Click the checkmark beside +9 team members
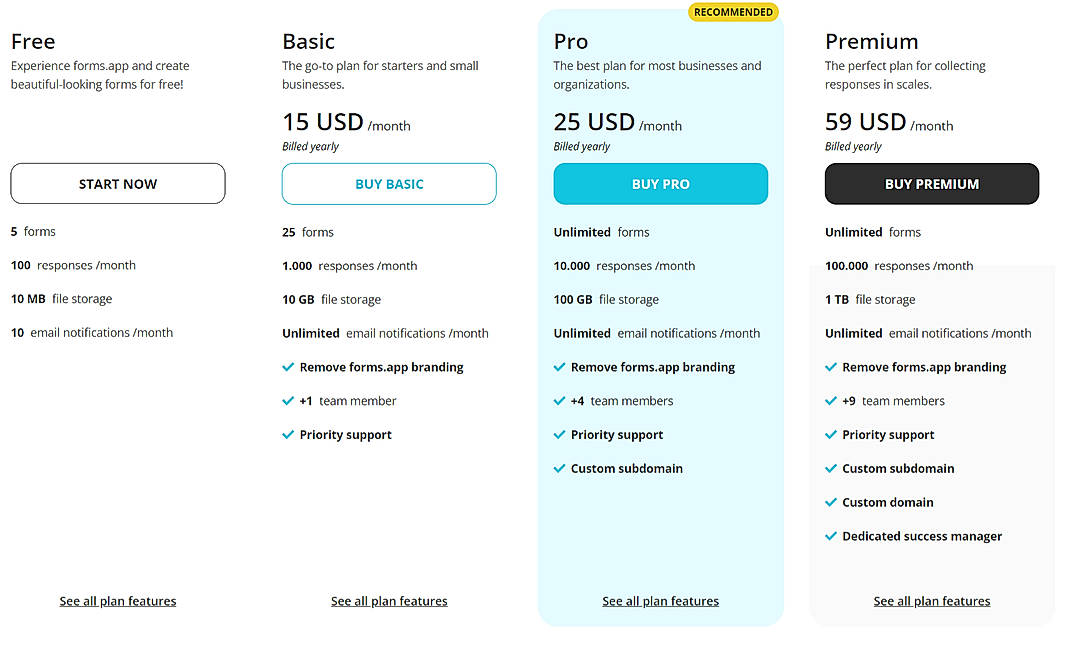The width and height of the screenshot is (1070, 648). [831, 400]
